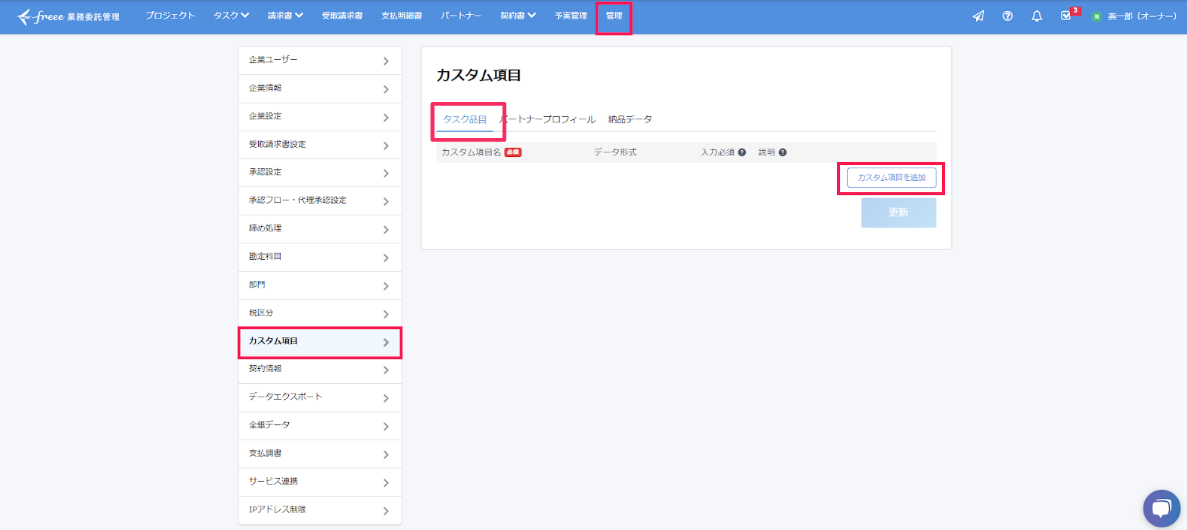The image size is (1187, 530).
Task: Select the タスク品目 tab
Action: (x=465, y=120)
